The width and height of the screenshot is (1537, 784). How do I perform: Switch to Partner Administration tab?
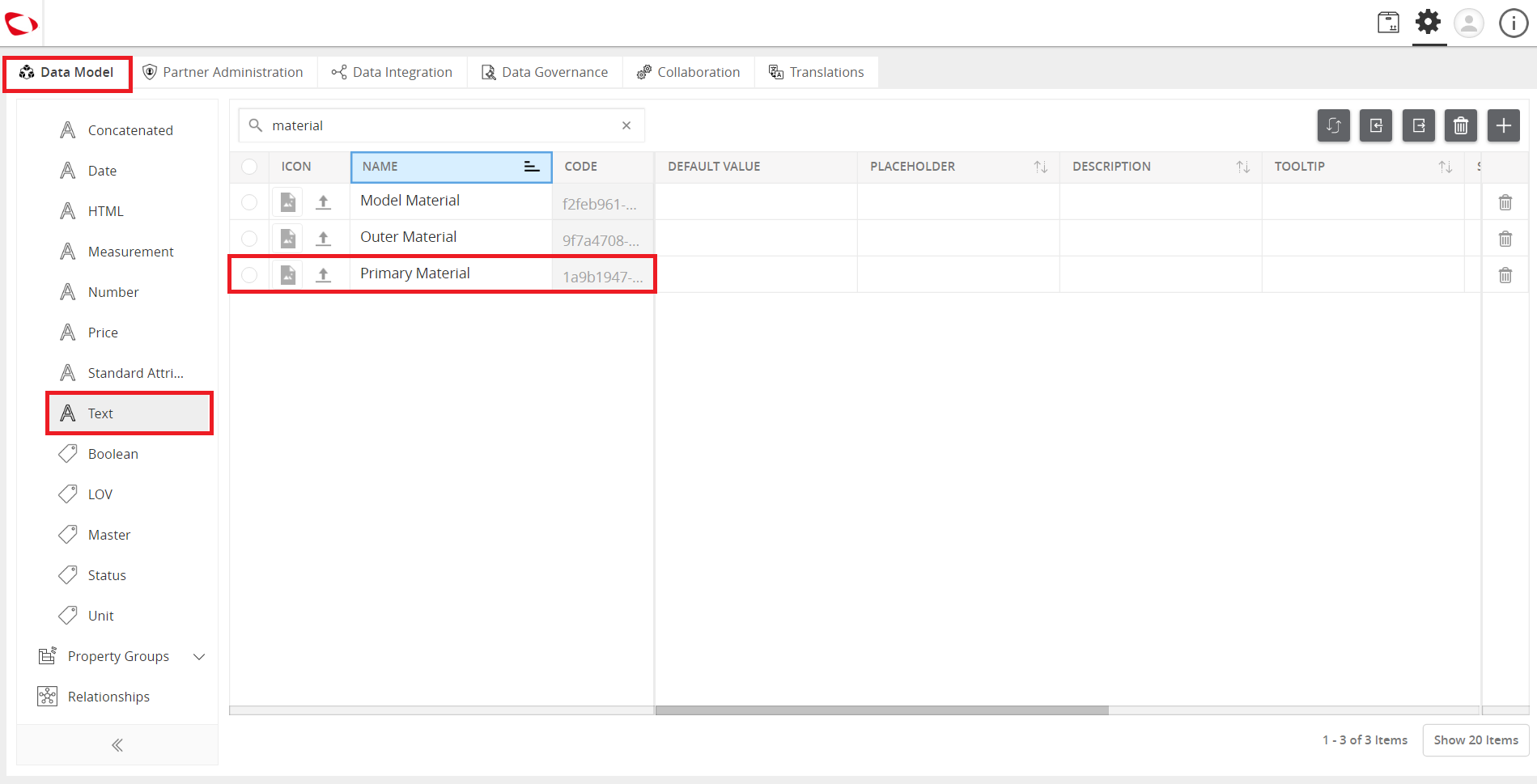pyautogui.click(x=223, y=73)
